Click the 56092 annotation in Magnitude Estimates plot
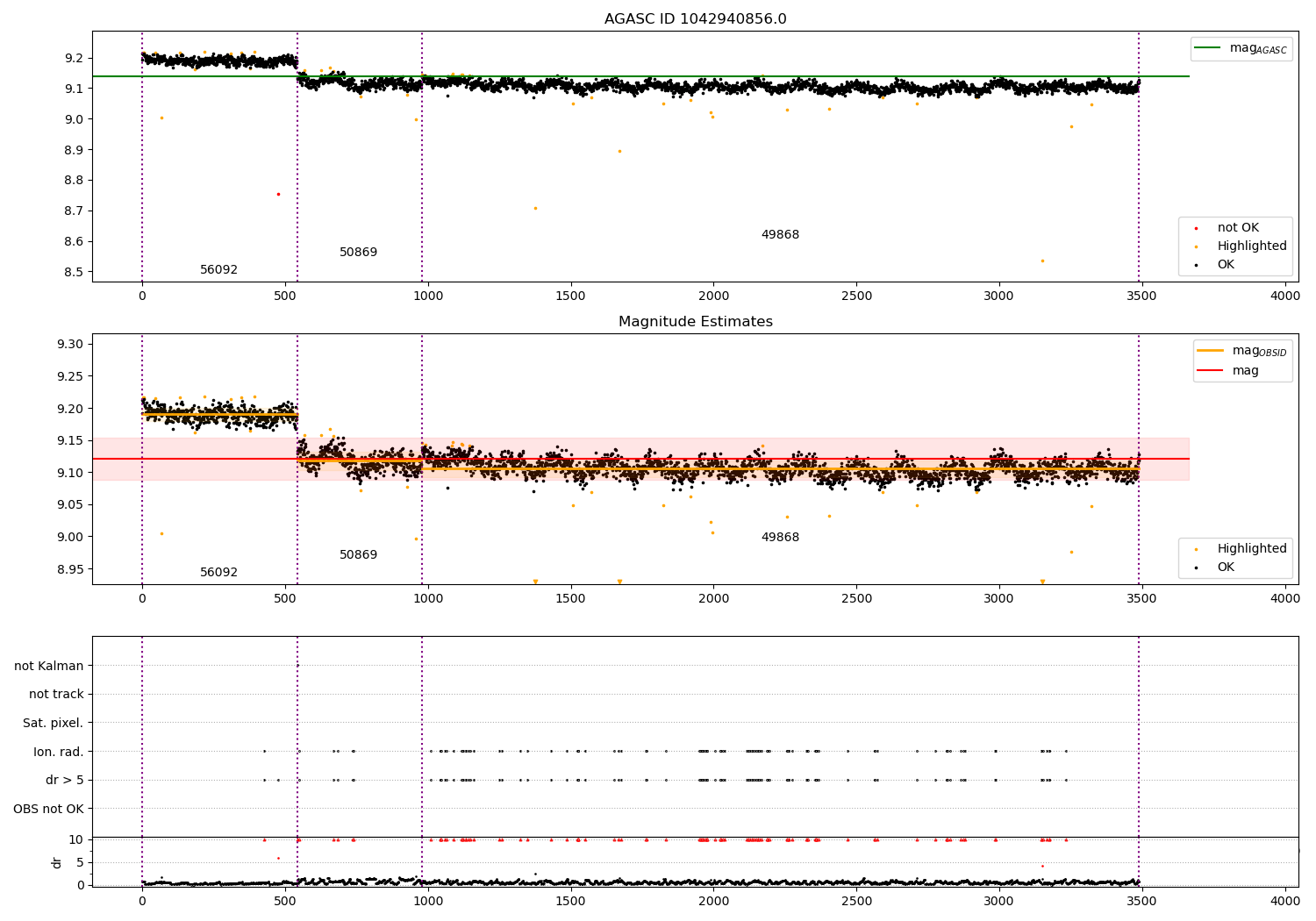1316x921 pixels. (x=218, y=573)
